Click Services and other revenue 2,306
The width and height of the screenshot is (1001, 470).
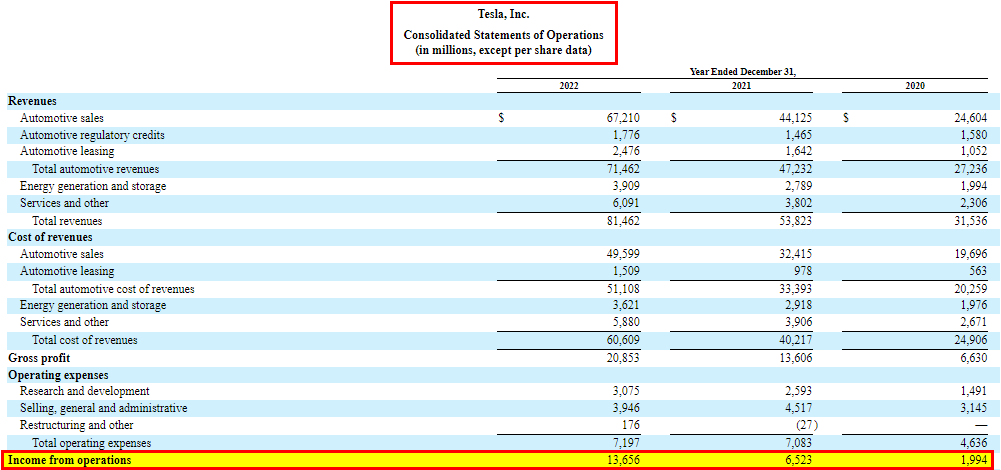tap(973, 203)
